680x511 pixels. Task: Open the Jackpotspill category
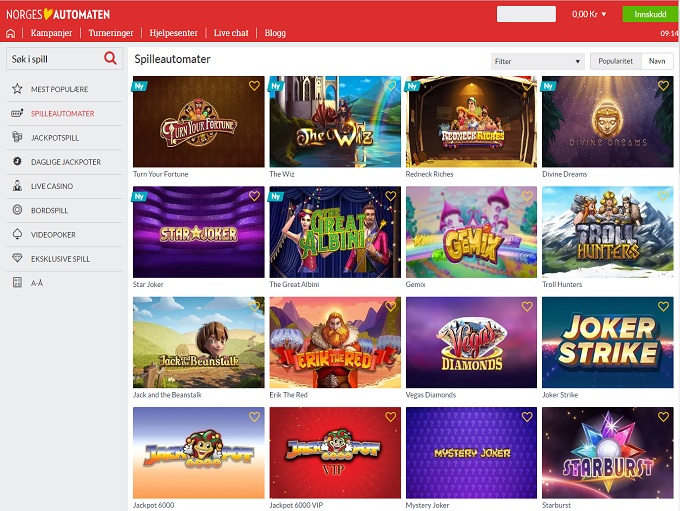point(54,137)
